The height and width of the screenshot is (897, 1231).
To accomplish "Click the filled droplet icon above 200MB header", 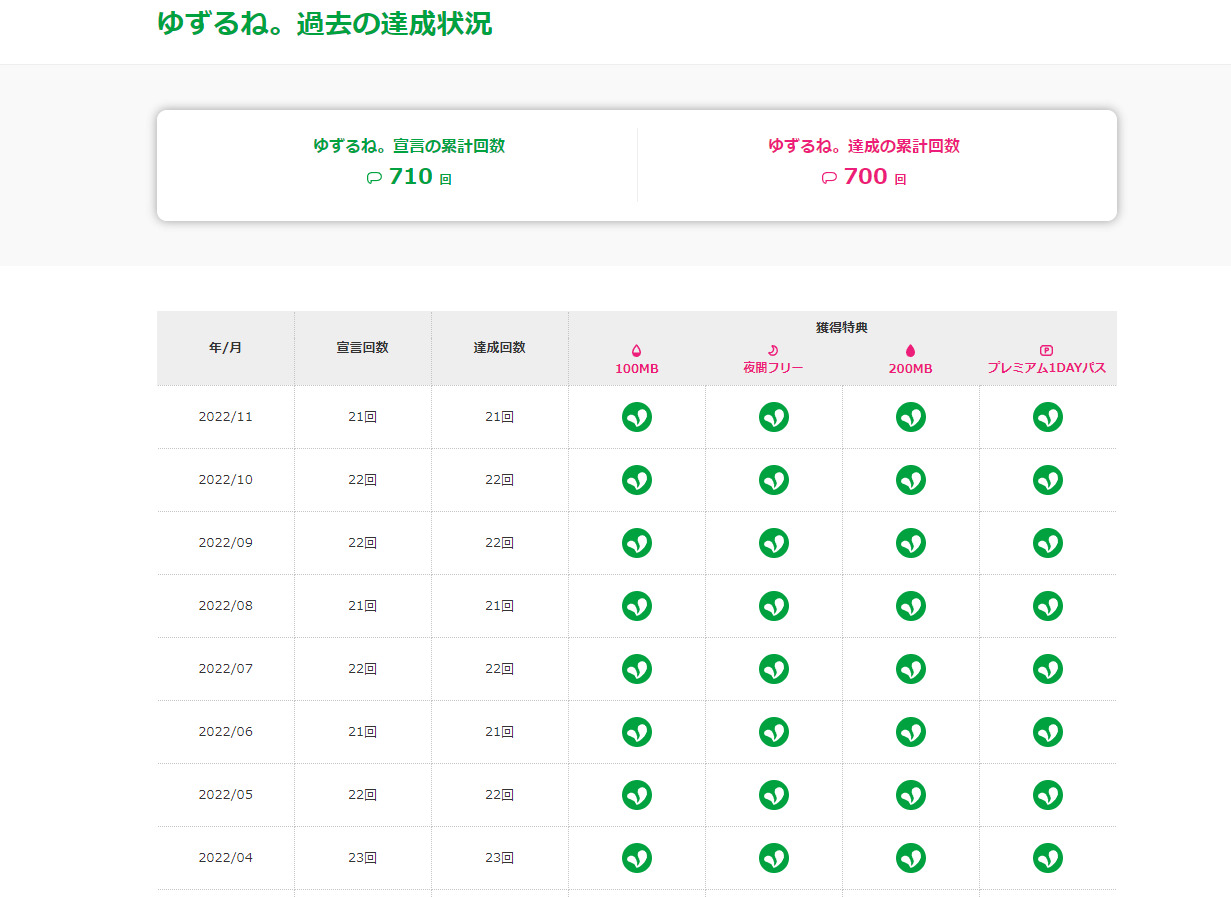I will pyautogui.click(x=910, y=350).
